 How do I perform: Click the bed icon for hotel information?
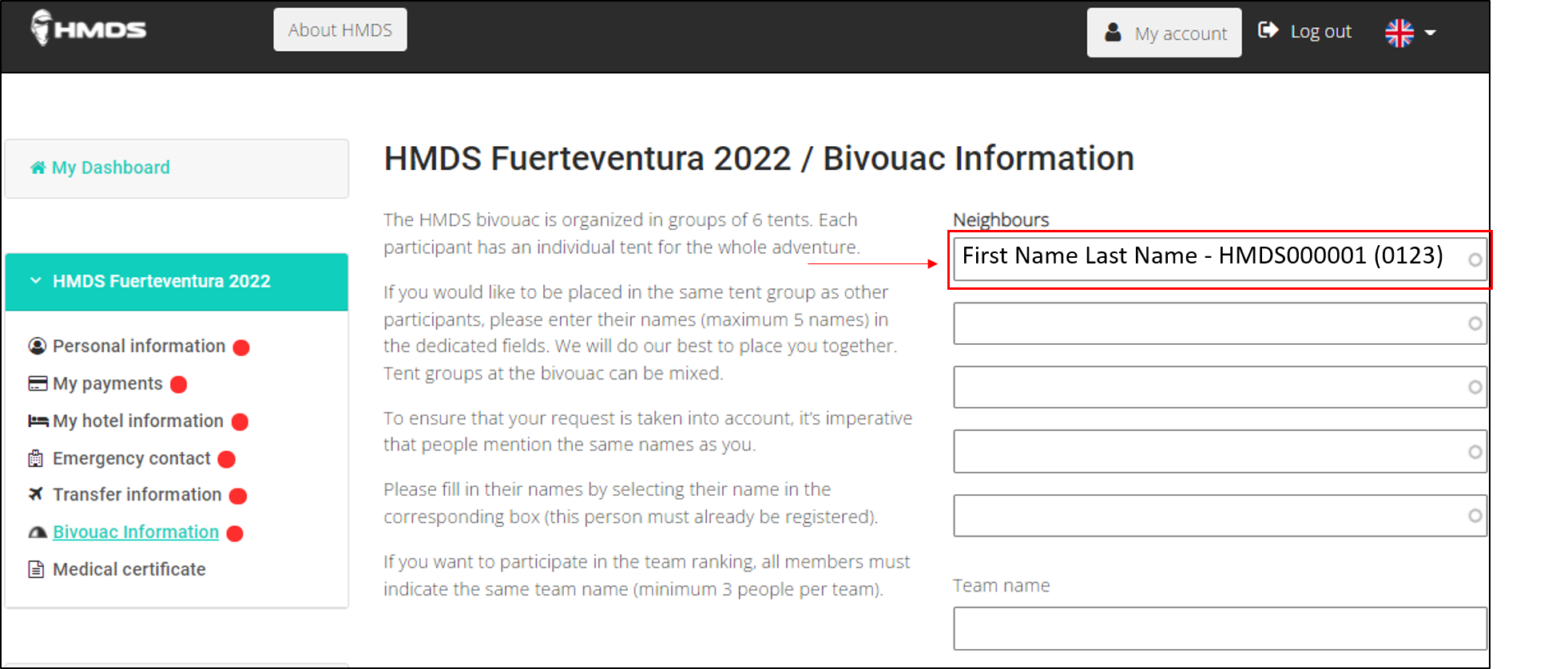(x=38, y=421)
